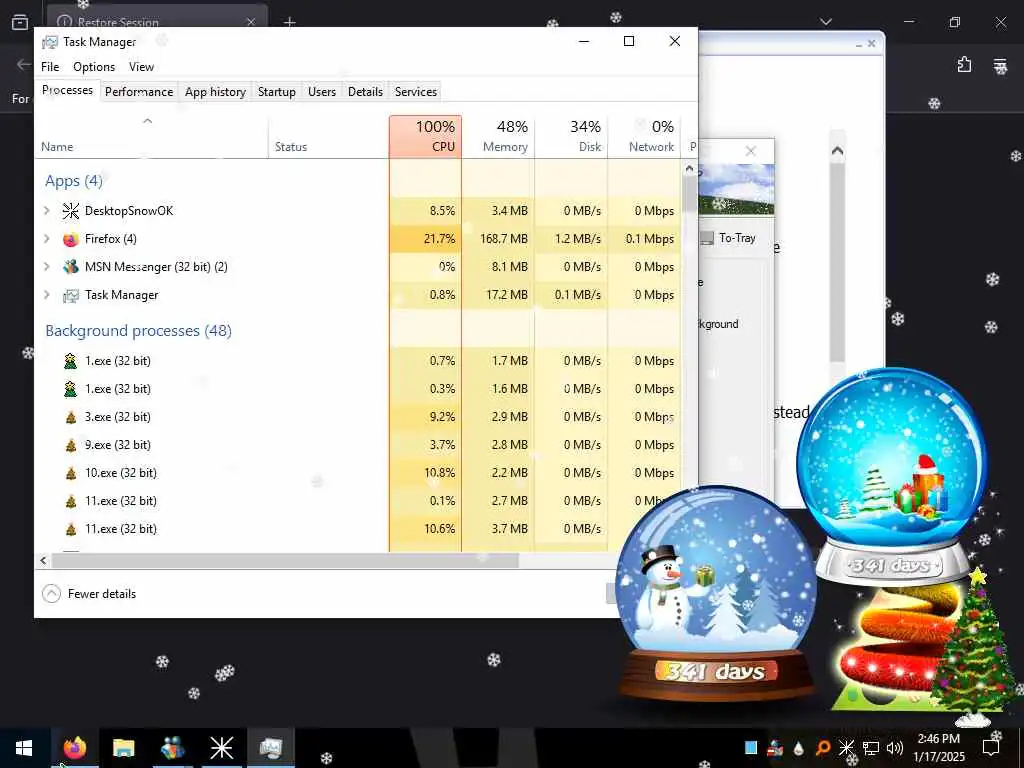This screenshot has height=768, width=1024.
Task: Click the blue square tray icon
Action: tap(751, 747)
